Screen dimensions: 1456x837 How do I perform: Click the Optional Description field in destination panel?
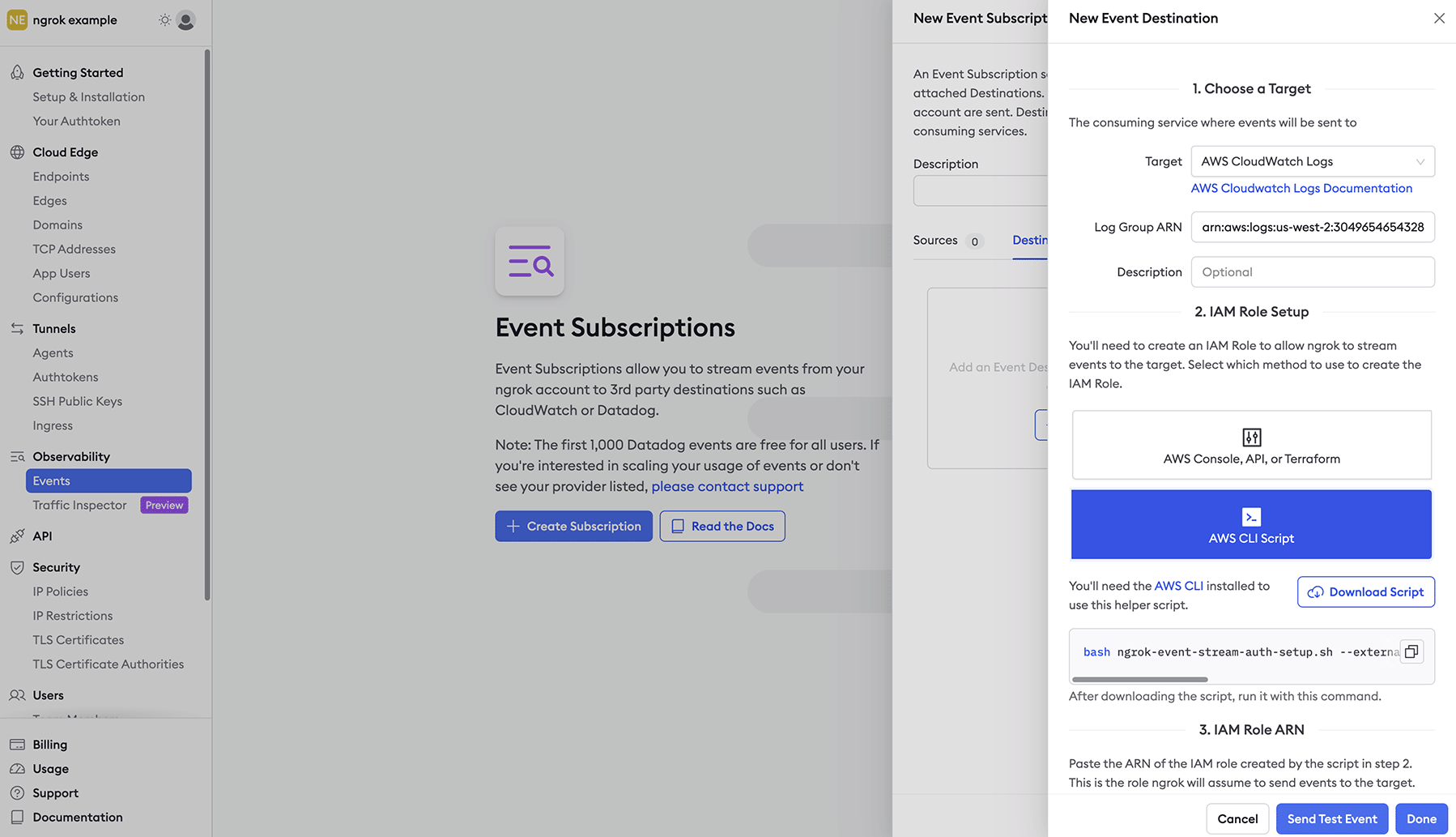(x=1313, y=272)
